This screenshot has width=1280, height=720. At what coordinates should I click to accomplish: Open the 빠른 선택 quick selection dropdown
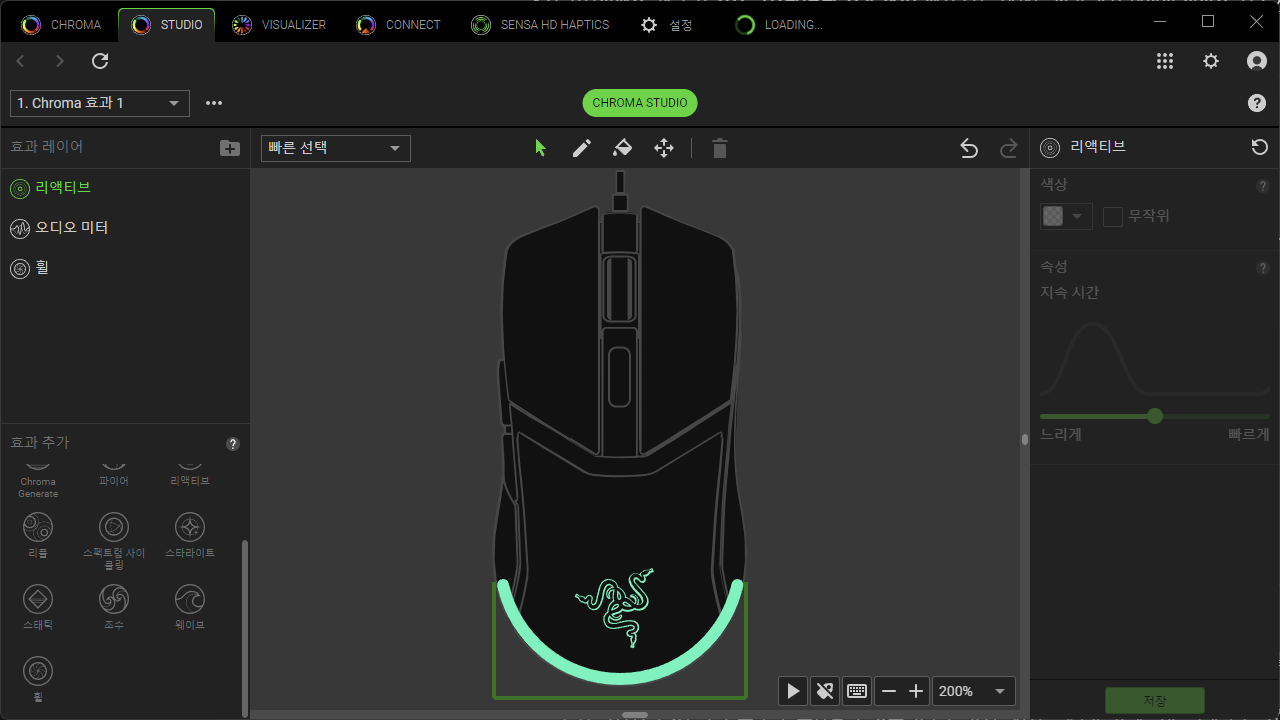(336, 148)
